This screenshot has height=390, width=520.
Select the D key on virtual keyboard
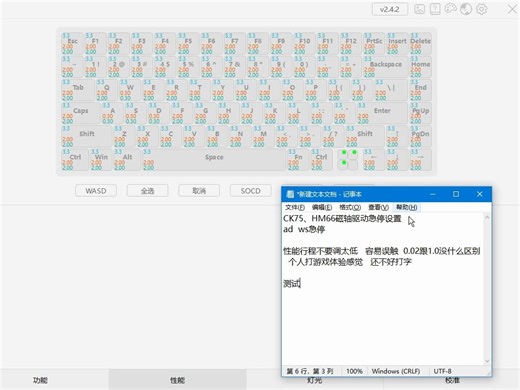pyautogui.click(x=159, y=113)
